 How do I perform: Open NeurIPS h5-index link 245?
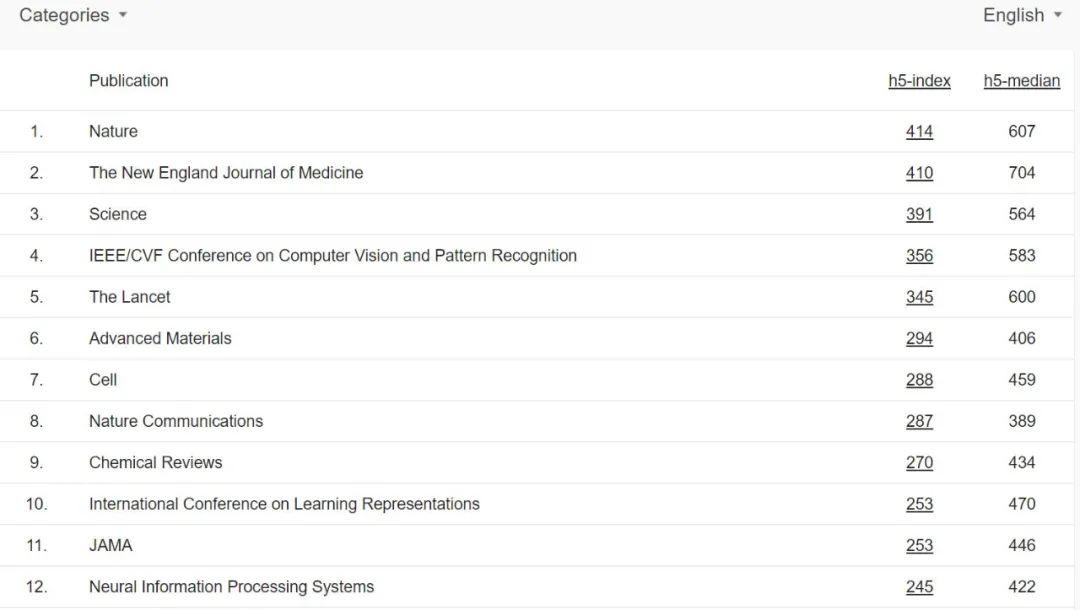click(919, 587)
